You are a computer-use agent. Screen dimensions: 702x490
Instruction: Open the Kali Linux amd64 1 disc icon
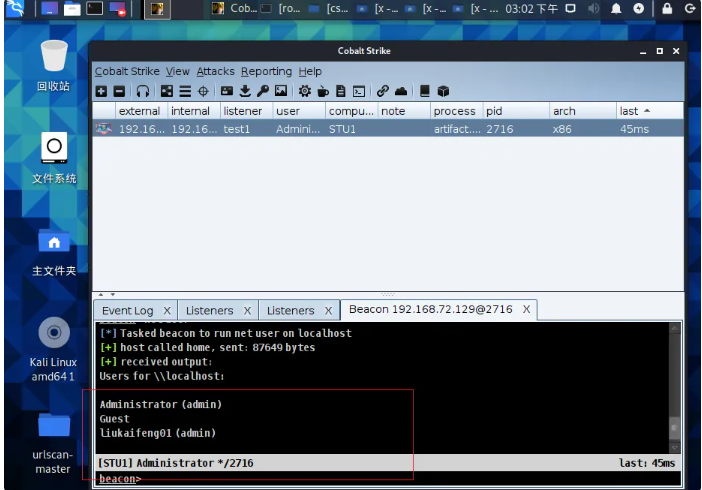[54, 350]
